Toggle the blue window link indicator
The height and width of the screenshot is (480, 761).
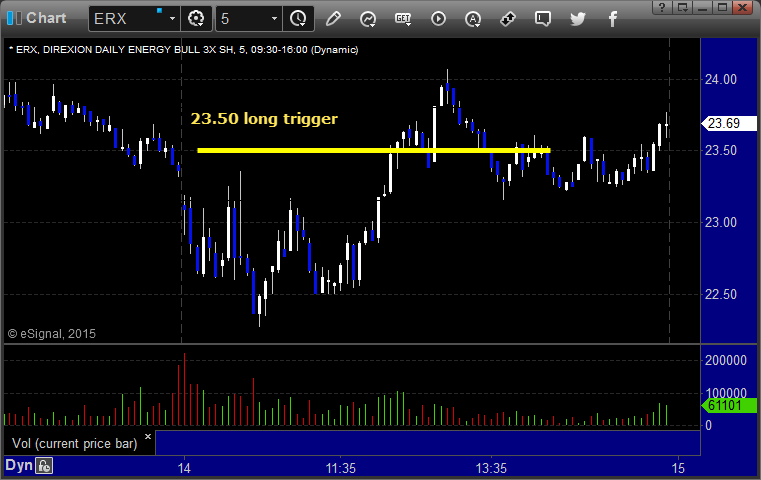point(159,10)
